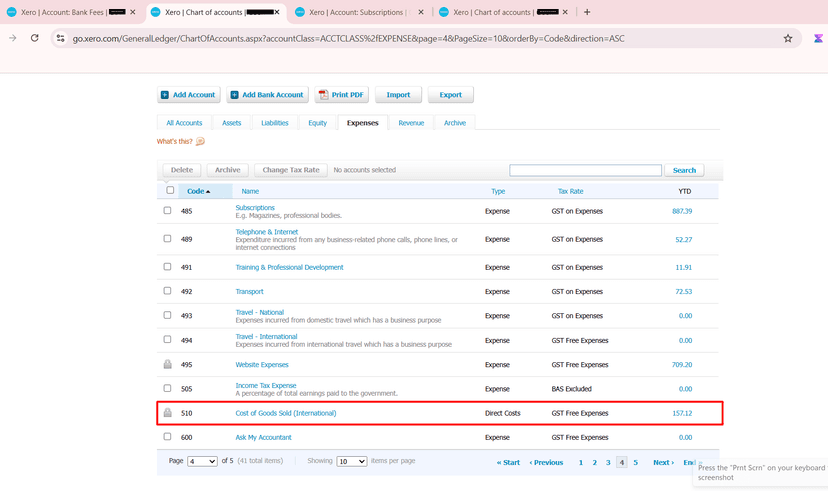
Task: Click the account search input field
Action: point(585,170)
